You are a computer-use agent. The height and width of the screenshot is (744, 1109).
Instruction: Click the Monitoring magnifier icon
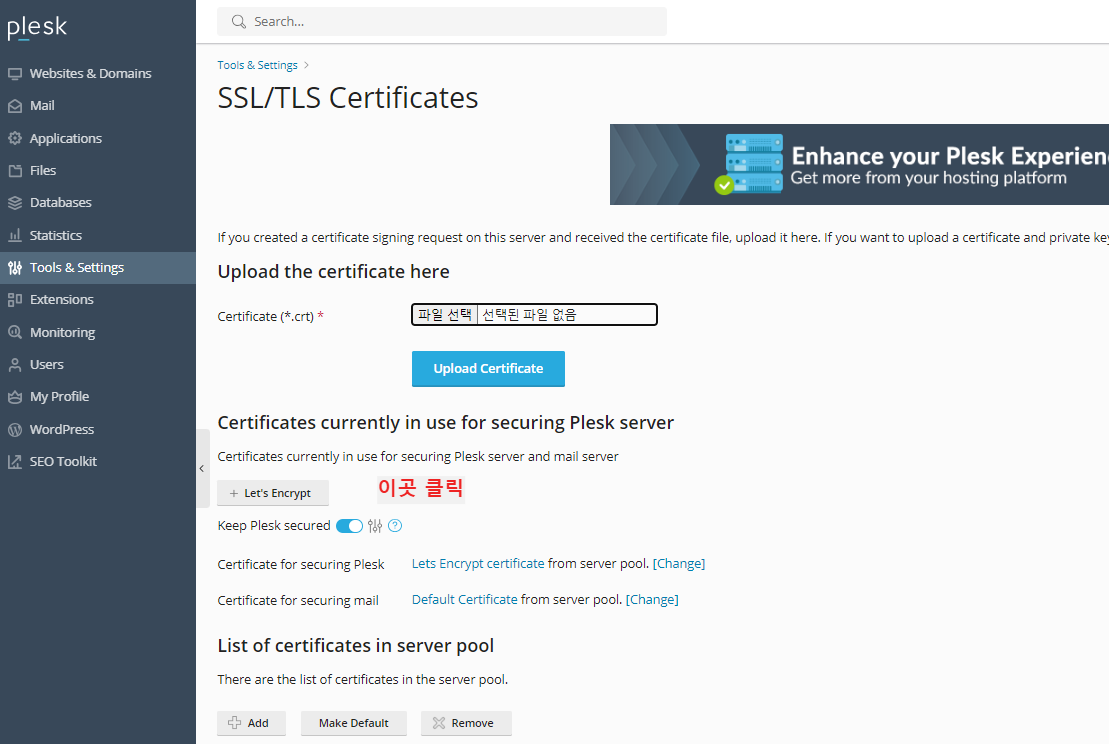[x=15, y=332]
